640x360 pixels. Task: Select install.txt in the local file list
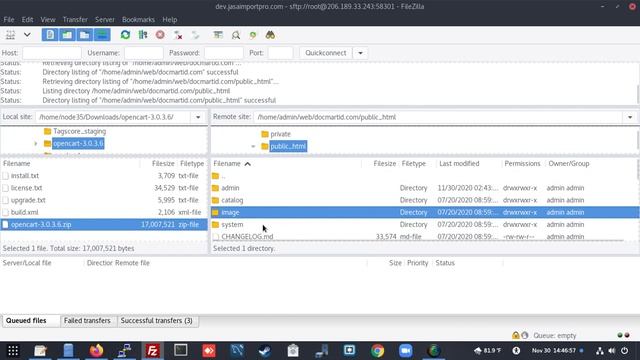click(104, 176)
